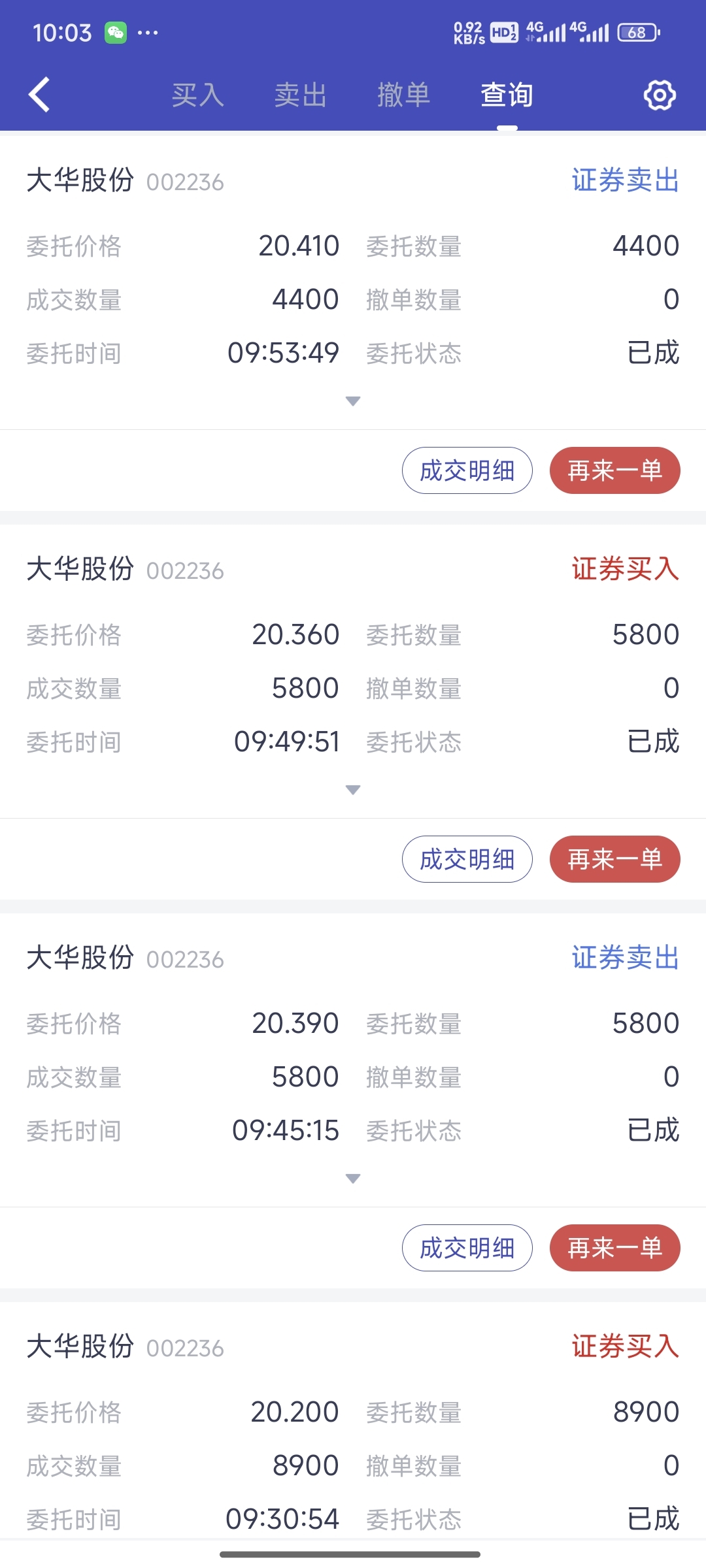Expand details of the 09:49:51 order
This screenshot has width=706, height=1568.
(353, 790)
